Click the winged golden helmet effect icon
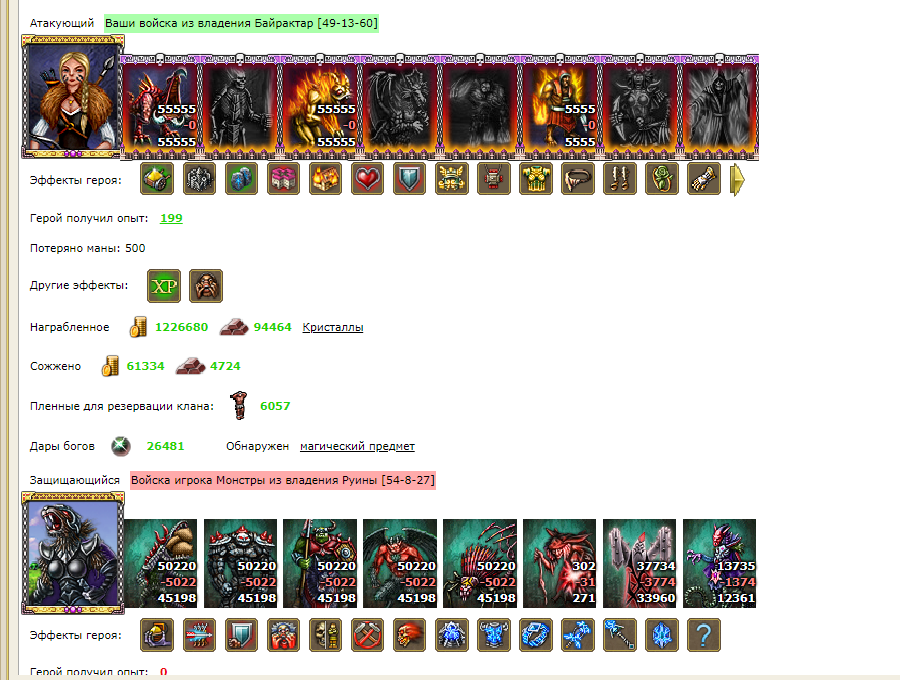Screen dimensions: 900x680 (x=452, y=179)
